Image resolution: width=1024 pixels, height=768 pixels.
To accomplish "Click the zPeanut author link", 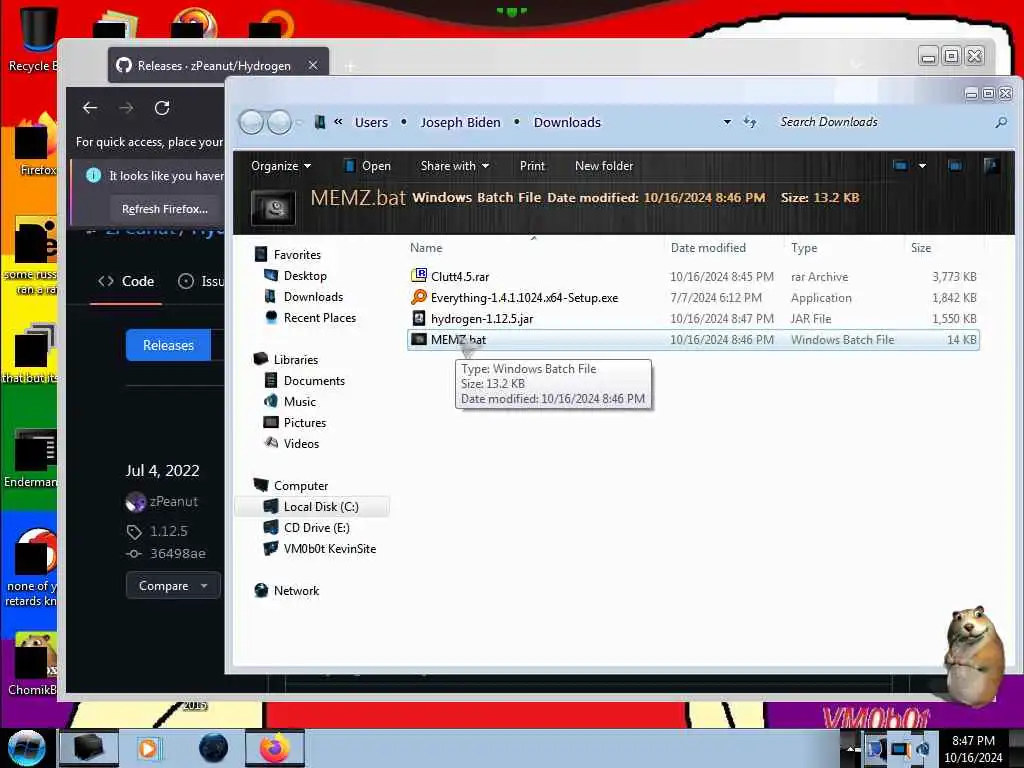I will pyautogui.click(x=173, y=502).
